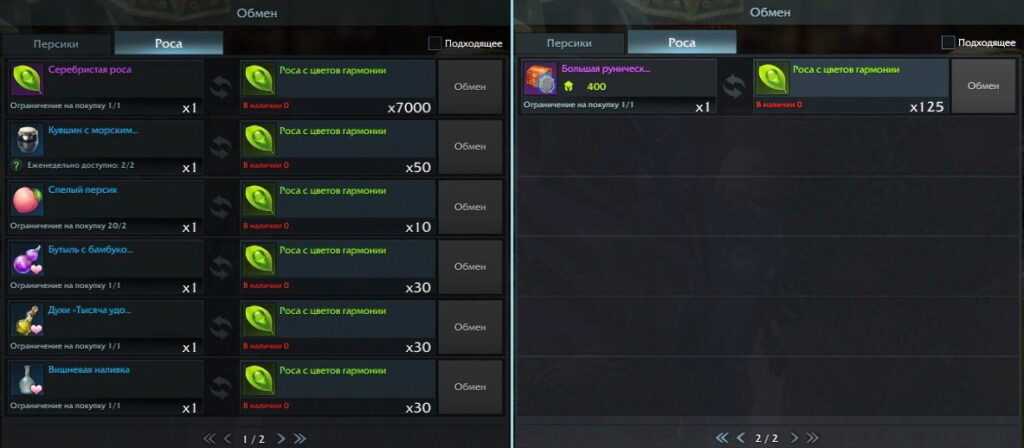Go to next page in left panel
Viewport: 1024px width, 448px height.
[281, 439]
